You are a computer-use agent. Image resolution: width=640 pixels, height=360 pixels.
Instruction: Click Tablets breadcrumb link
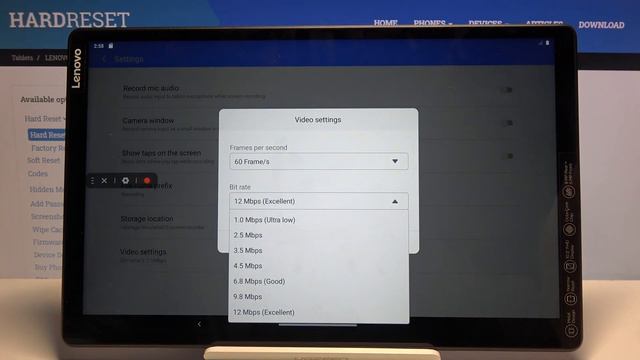(x=22, y=58)
